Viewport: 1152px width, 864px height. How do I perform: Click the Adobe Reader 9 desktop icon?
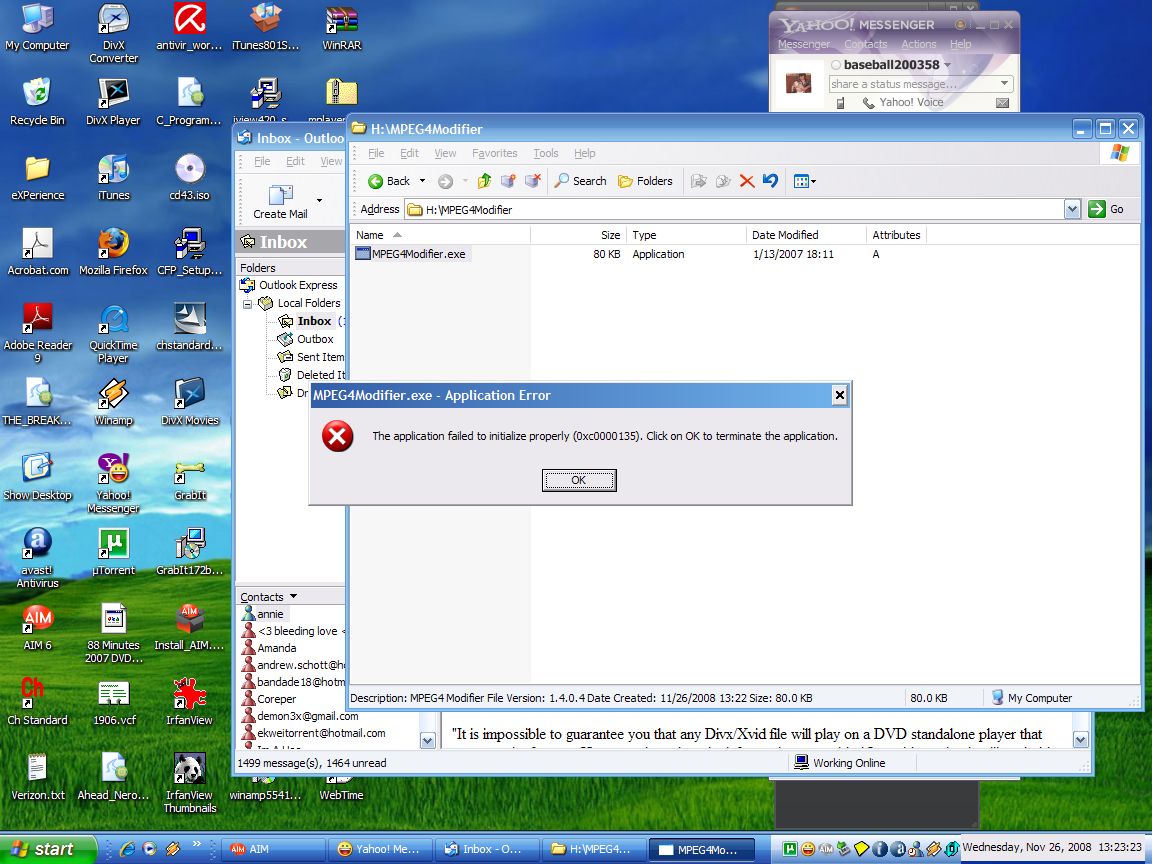click(37, 333)
